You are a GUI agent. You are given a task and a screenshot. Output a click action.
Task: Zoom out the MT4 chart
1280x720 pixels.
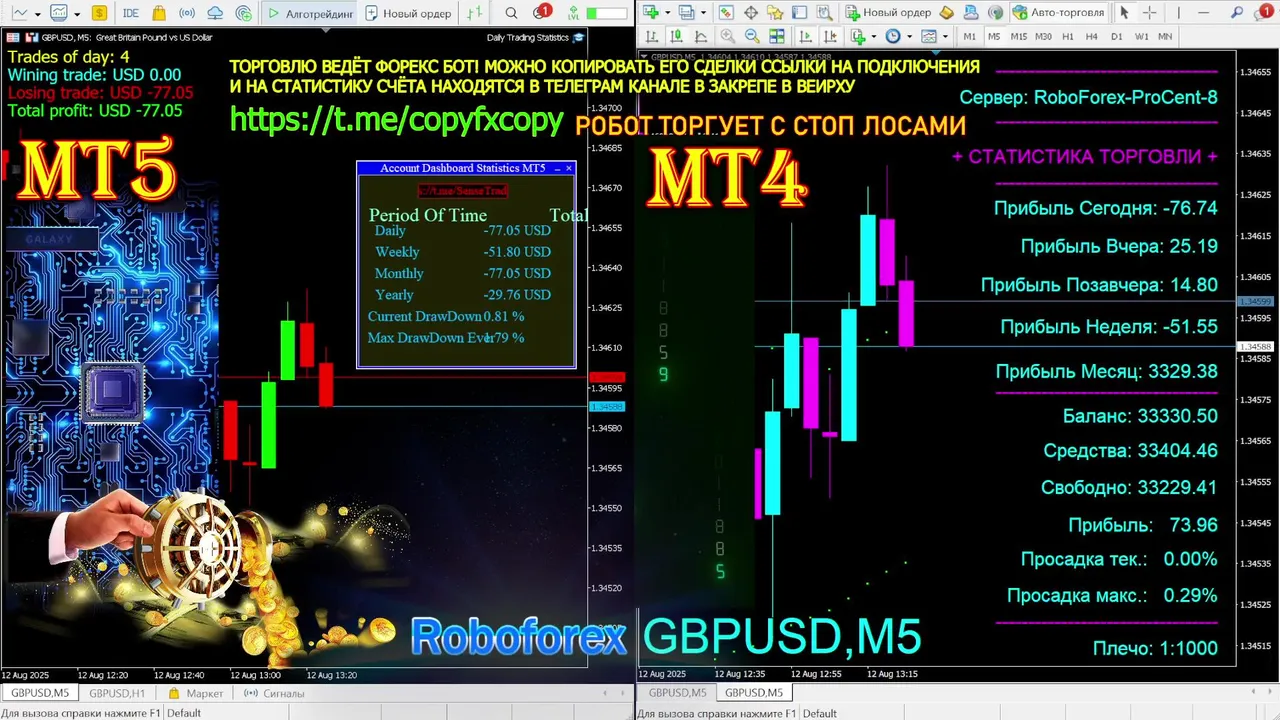point(752,36)
